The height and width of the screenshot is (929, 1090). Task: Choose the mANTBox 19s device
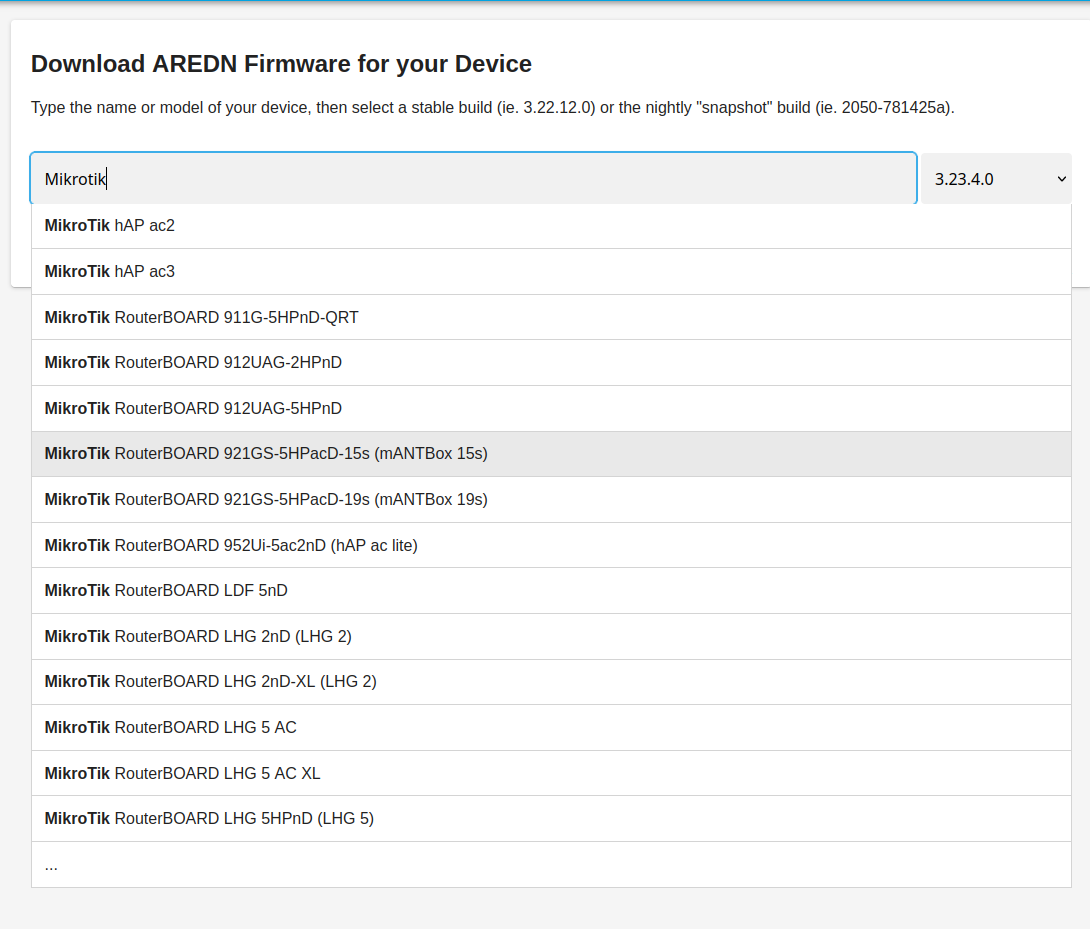[265, 499]
